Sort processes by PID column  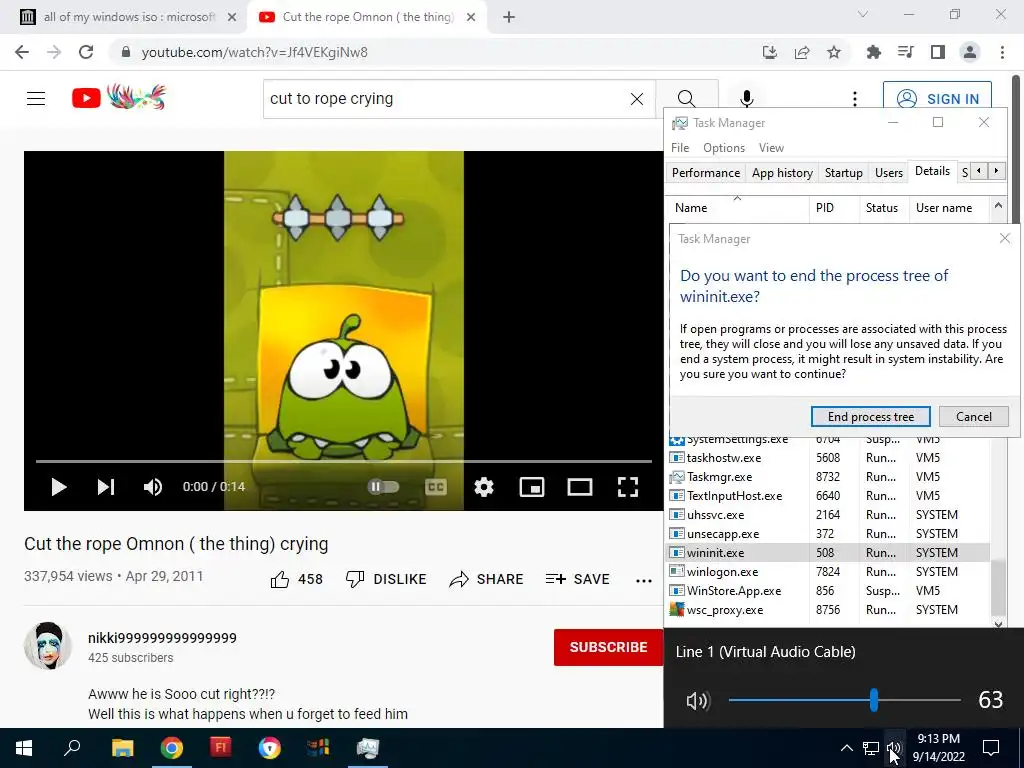click(x=834, y=208)
